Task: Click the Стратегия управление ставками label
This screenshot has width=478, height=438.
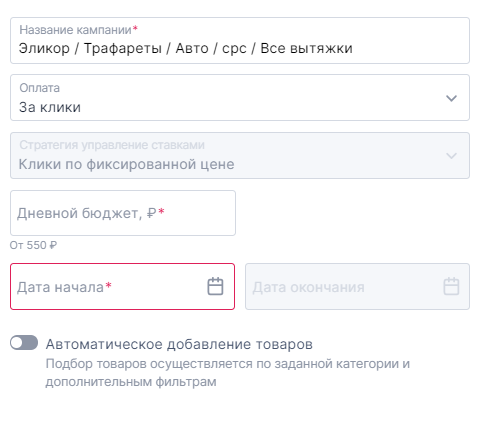Action: point(112,145)
